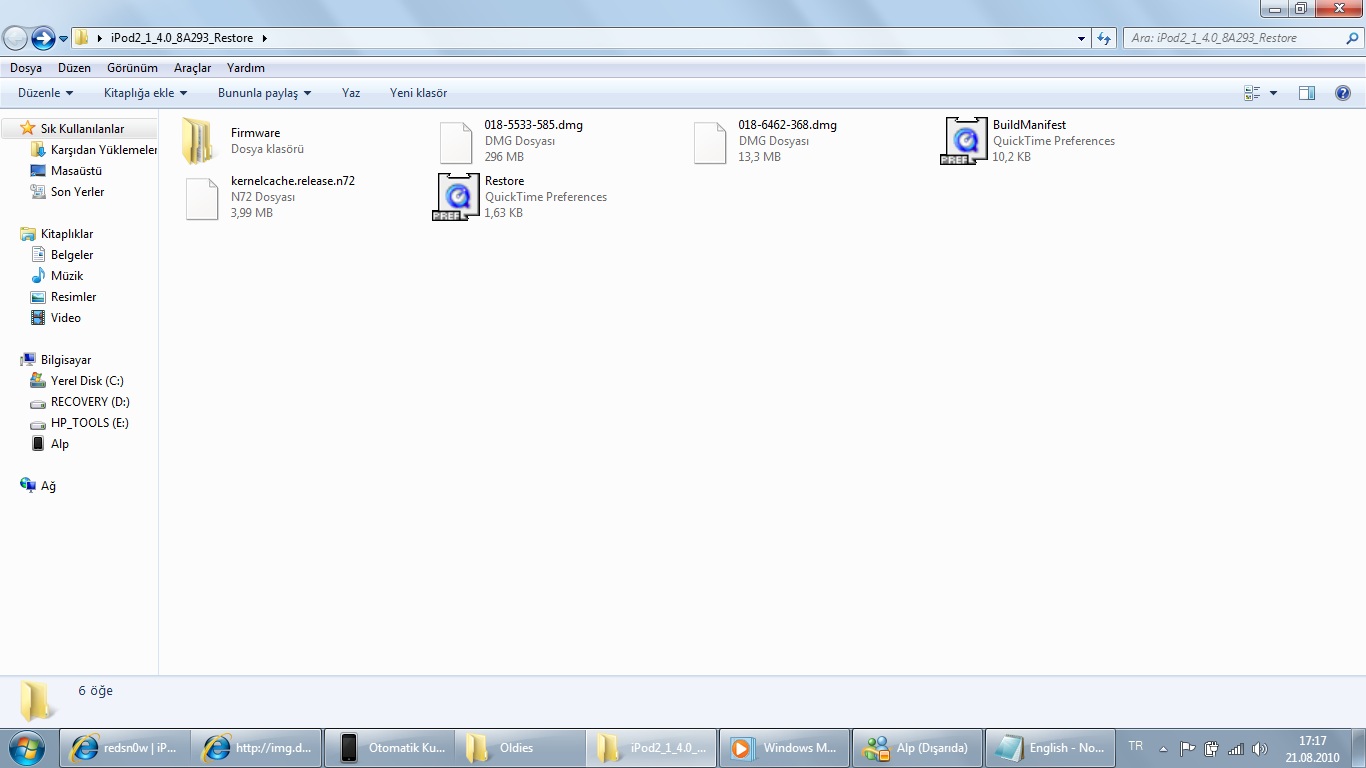Select the kernelcache.release.n72 file icon
1366x768 pixels.
[x=202, y=198]
